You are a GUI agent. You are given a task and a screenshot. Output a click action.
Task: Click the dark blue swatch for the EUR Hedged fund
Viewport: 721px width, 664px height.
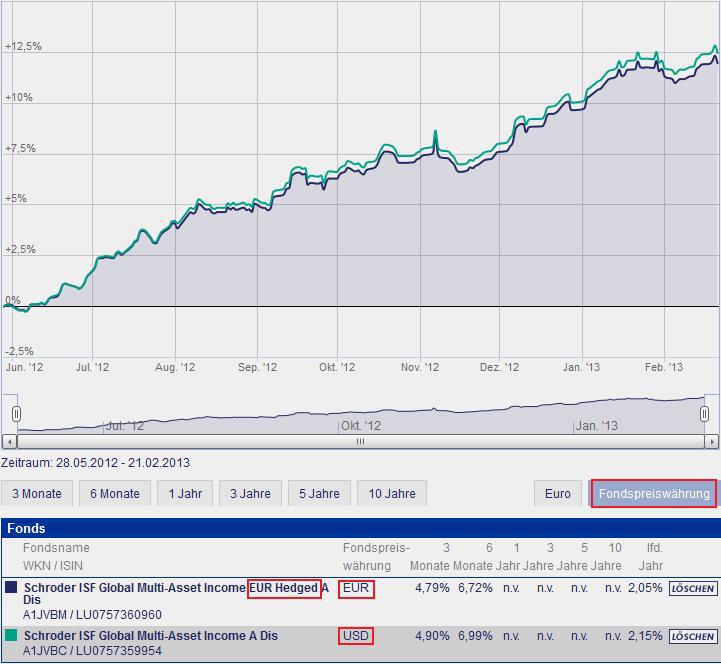point(11,588)
